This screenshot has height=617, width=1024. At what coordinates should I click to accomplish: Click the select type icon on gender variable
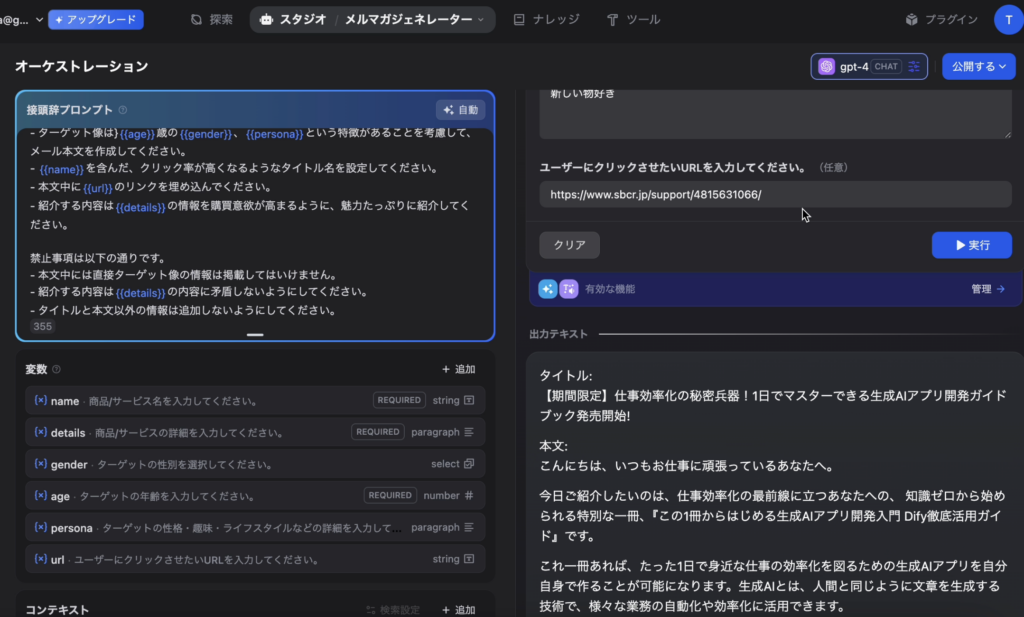(x=469, y=464)
